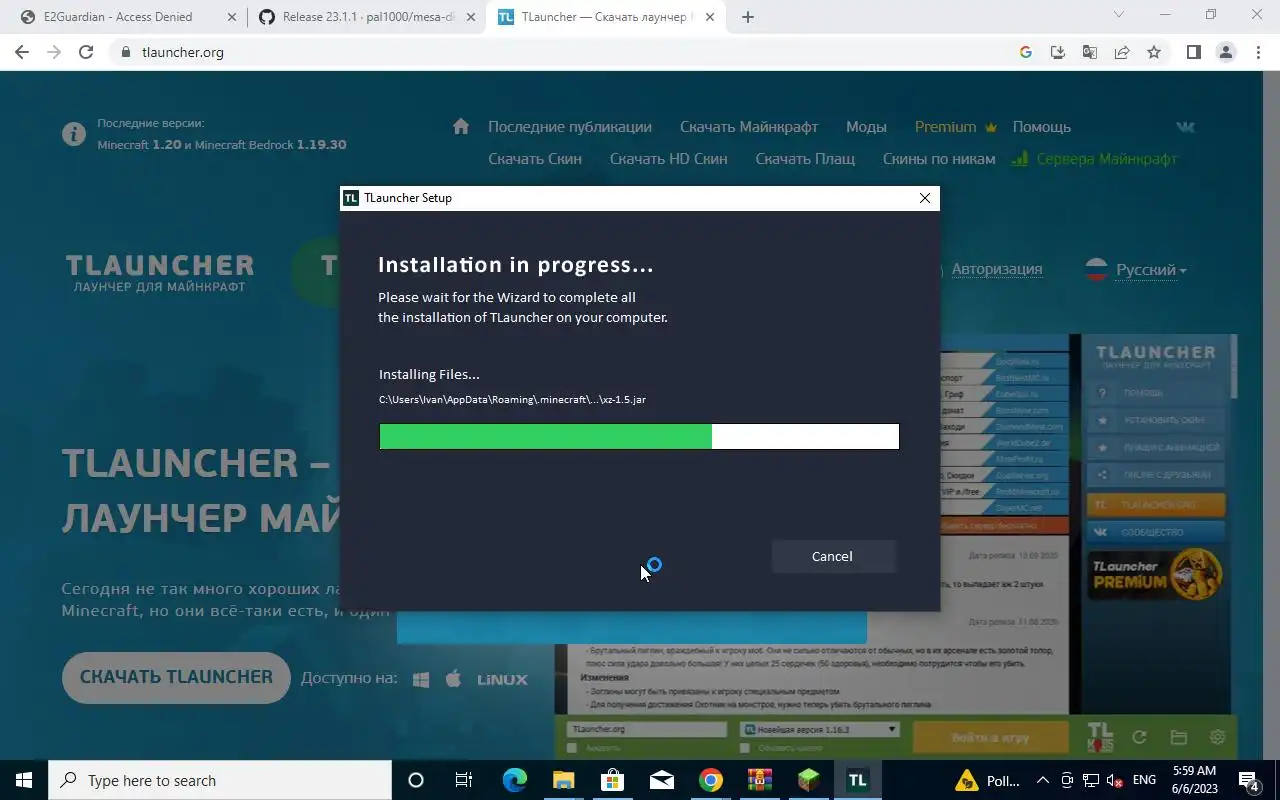Open the notification center
1280x800 pixels.
tap(1250, 780)
